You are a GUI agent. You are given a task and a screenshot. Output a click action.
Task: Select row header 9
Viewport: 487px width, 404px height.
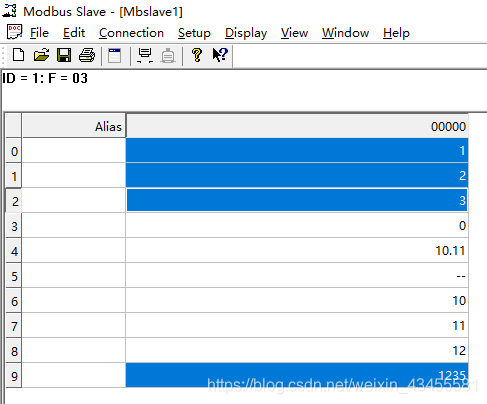[14, 376]
